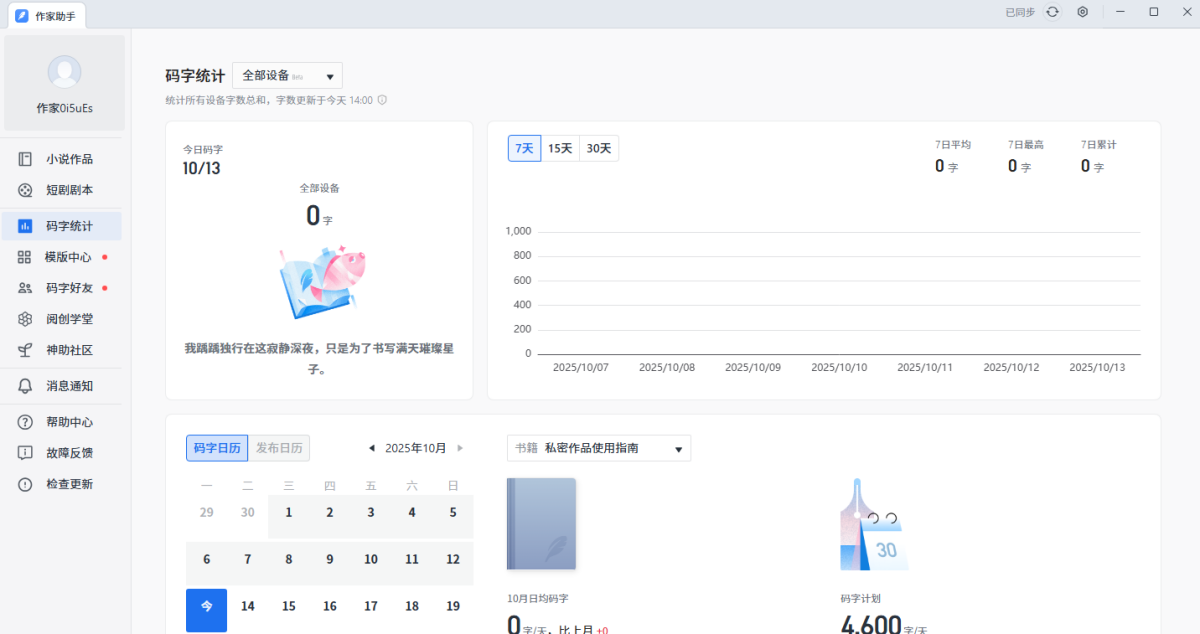The width and height of the screenshot is (1200, 634).
Task: Go to 模版中心 in the sidebar
Action: pos(68,257)
